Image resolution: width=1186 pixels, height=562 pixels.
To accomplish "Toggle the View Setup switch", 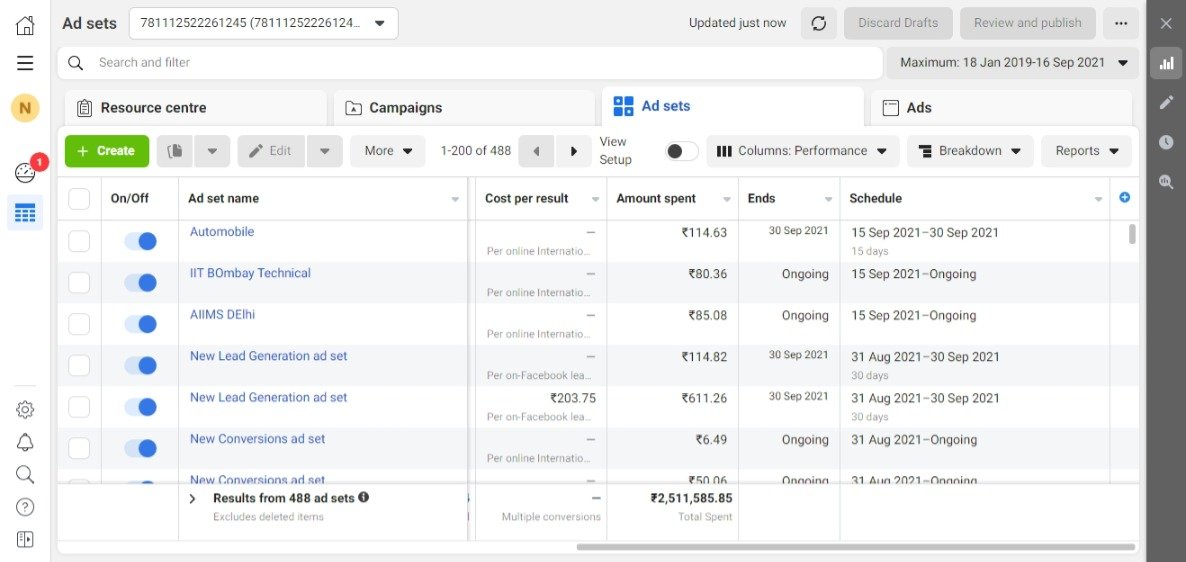I will (x=681, y=151).
